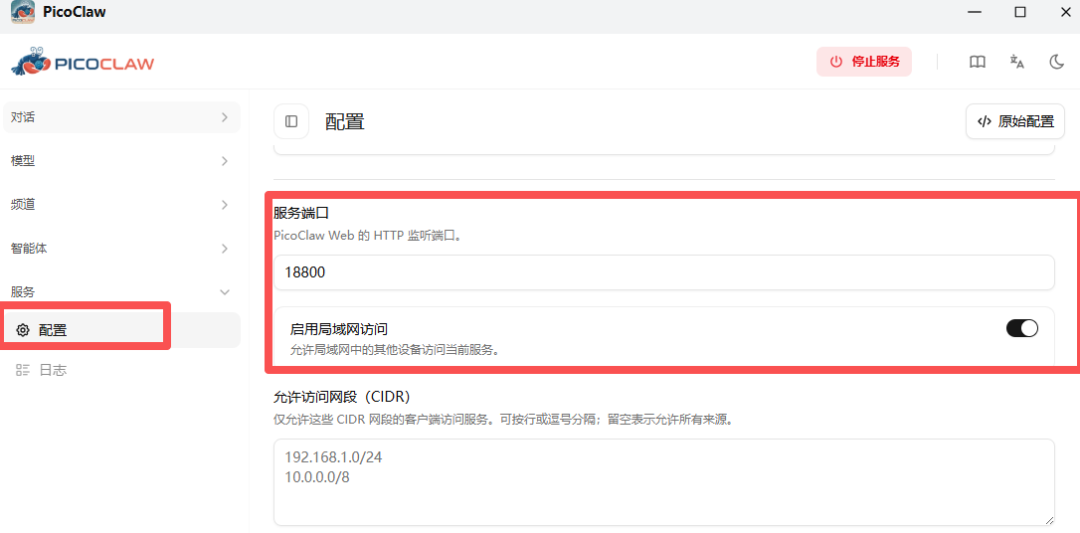Collapse the 服务 section chevron
This screenshot has height=533, width=1080.
pyautogui.click(x=225, y=292)
